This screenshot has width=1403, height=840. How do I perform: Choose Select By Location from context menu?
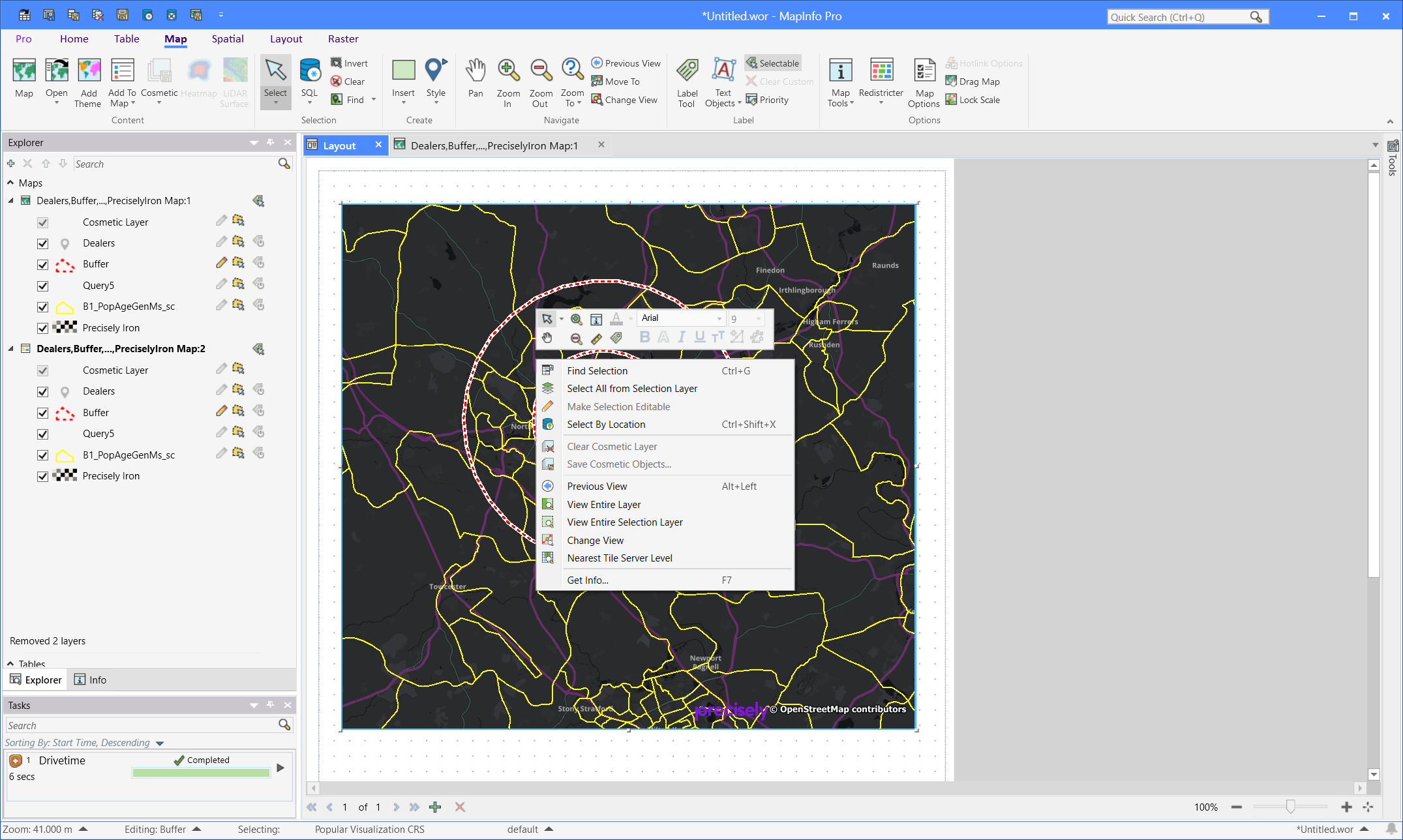coord(605,425)
